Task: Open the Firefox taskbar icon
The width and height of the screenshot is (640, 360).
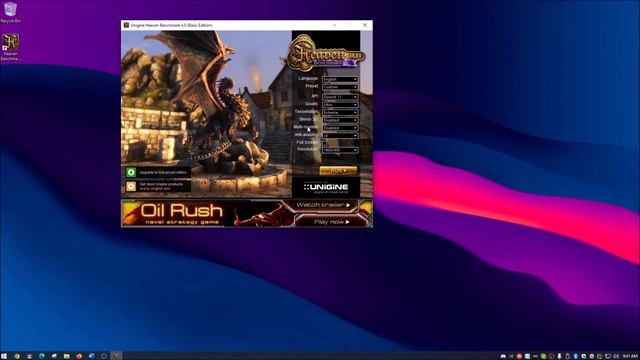Action: click(79, 356)
